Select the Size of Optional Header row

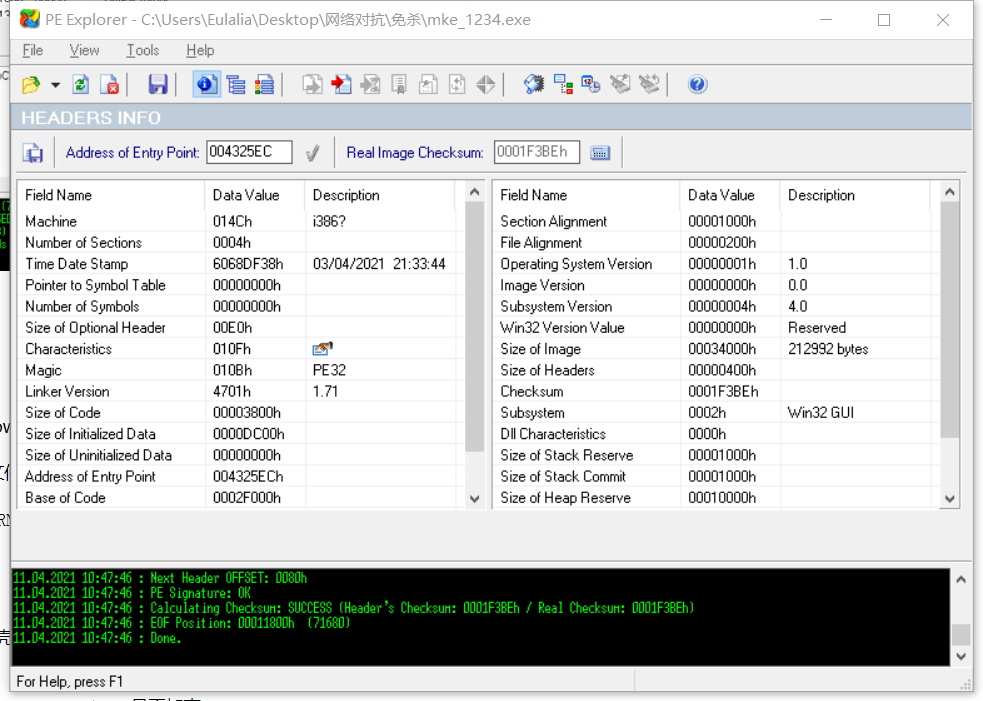241,328
